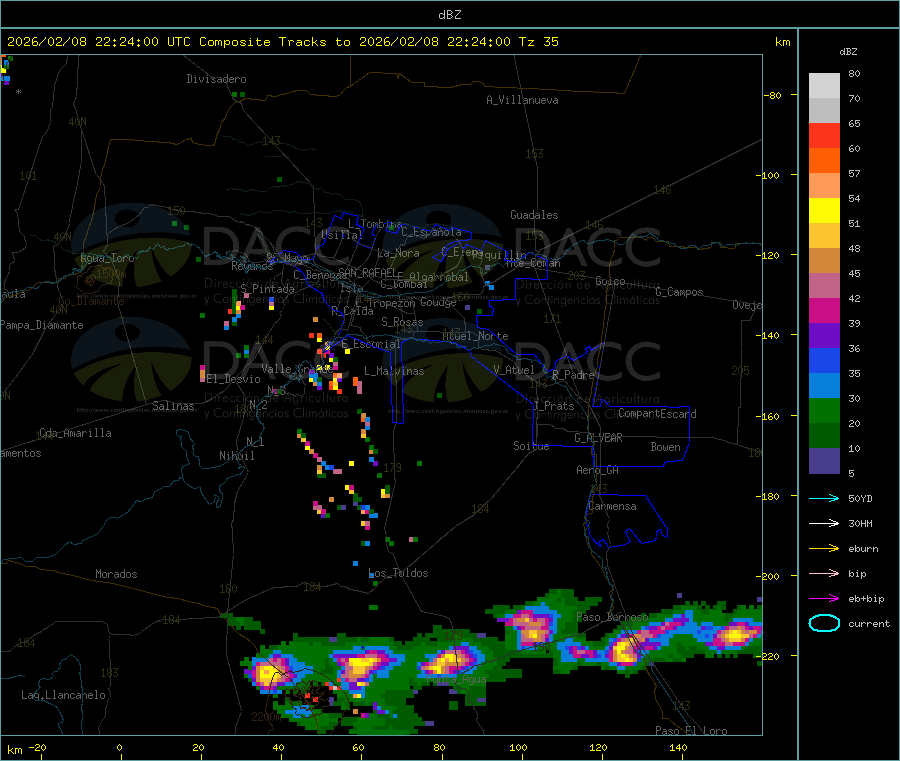The width and height of the screenshot is (900, 761).
Task: Click the Bowen map label
Action: (665, 447)
